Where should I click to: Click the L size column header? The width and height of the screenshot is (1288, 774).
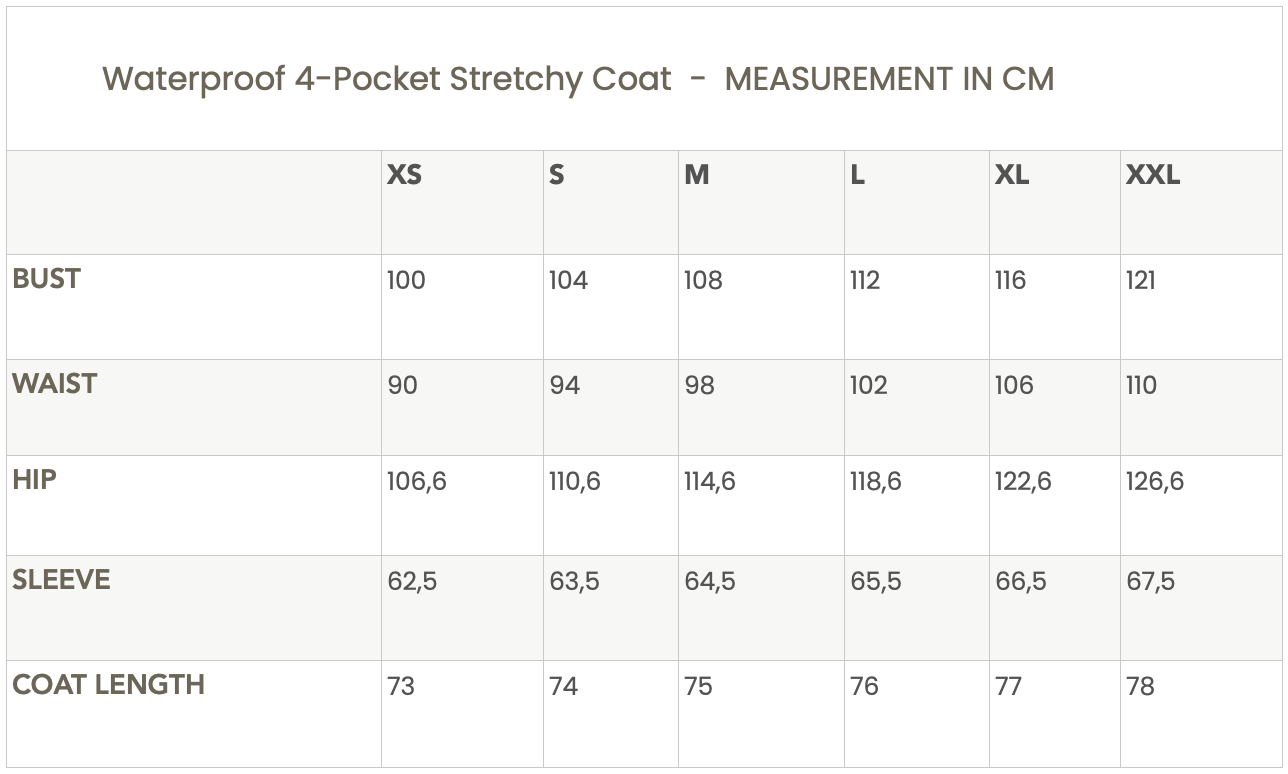pyautogui.click(x=857, y=175)
